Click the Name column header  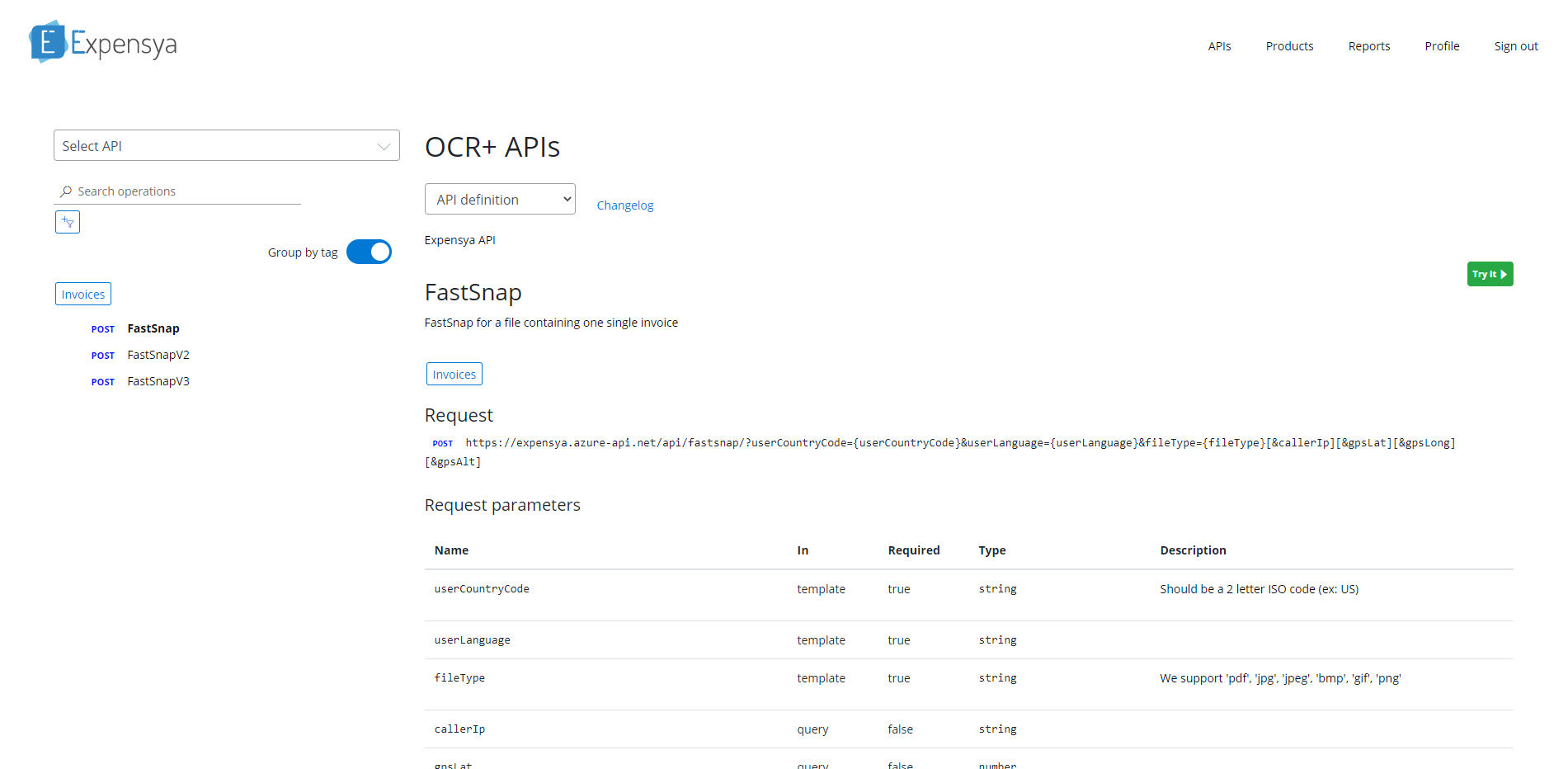[451, 550]
